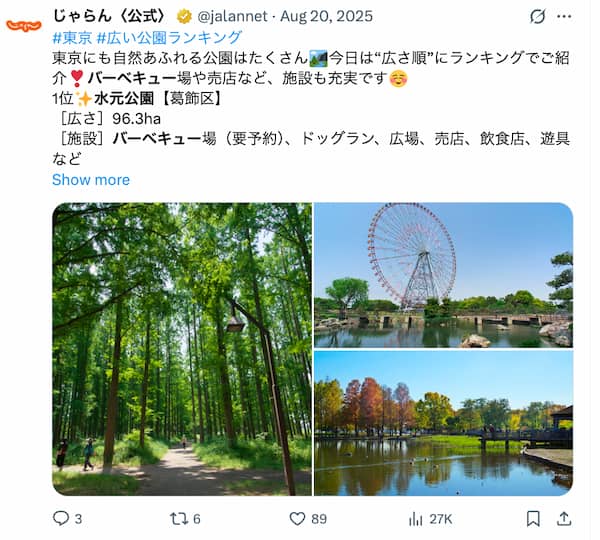Click the じゃらん〈公式〉 display name
Image resolution: width=600 pixels, height=540 pixels.
111,16
